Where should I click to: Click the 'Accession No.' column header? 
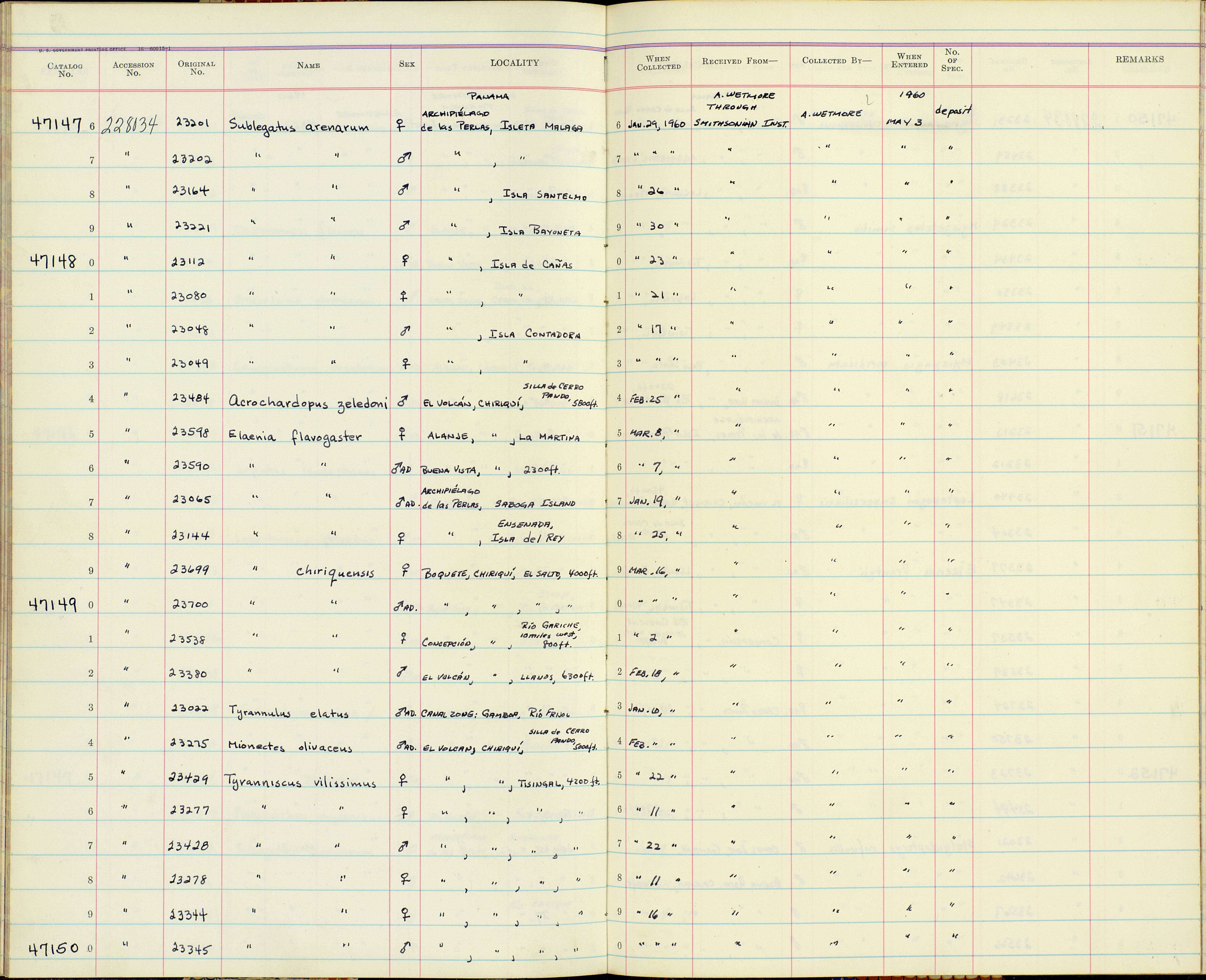pyautogui.click(x=133, y=69)
